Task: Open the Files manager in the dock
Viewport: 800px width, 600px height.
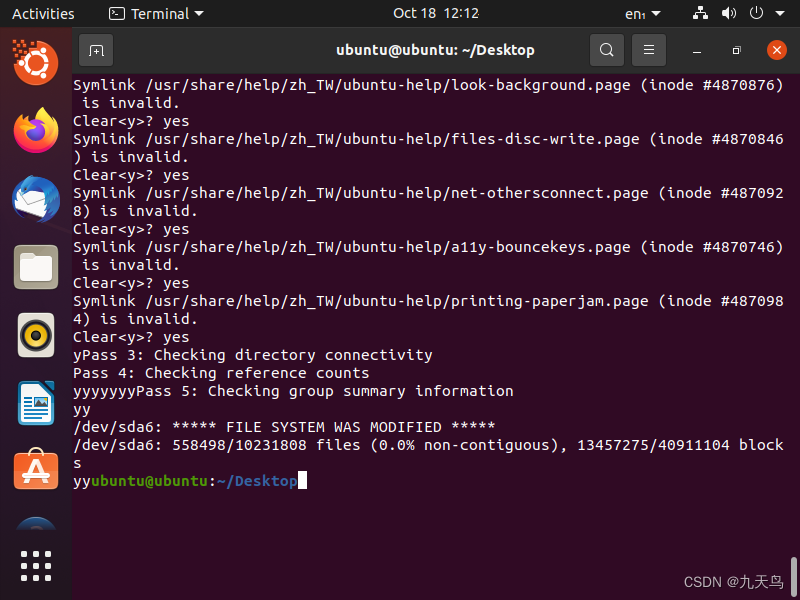Action: tap(36, 267)
